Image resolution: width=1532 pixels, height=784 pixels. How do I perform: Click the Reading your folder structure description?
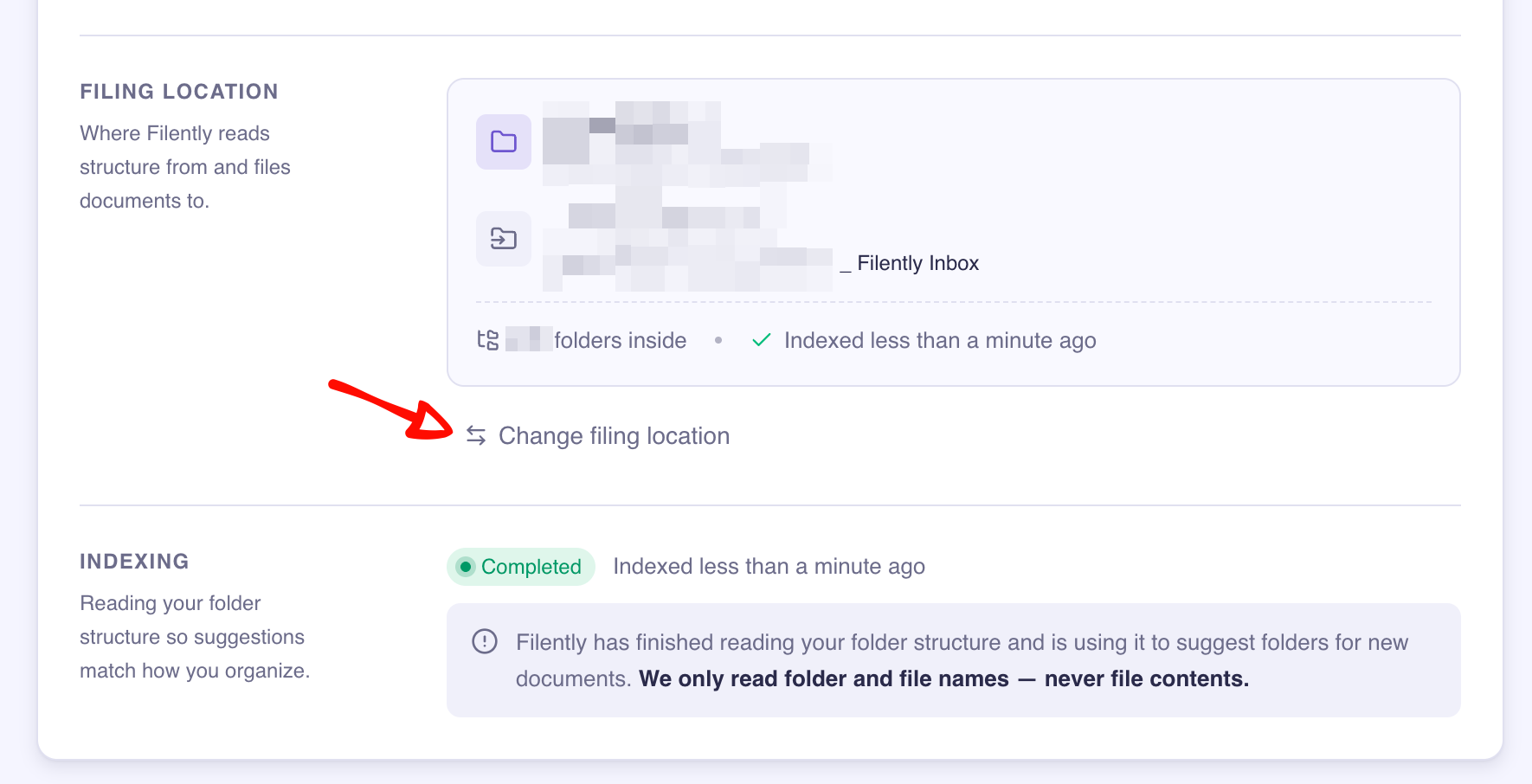point(195,637)
